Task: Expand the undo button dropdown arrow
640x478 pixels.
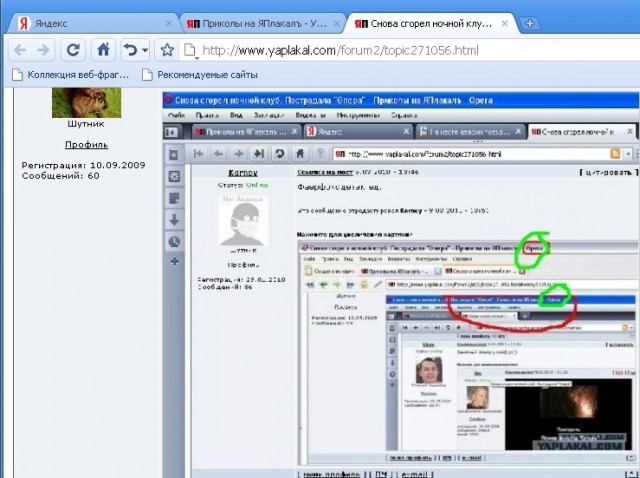Action: [x=145, y=50]
